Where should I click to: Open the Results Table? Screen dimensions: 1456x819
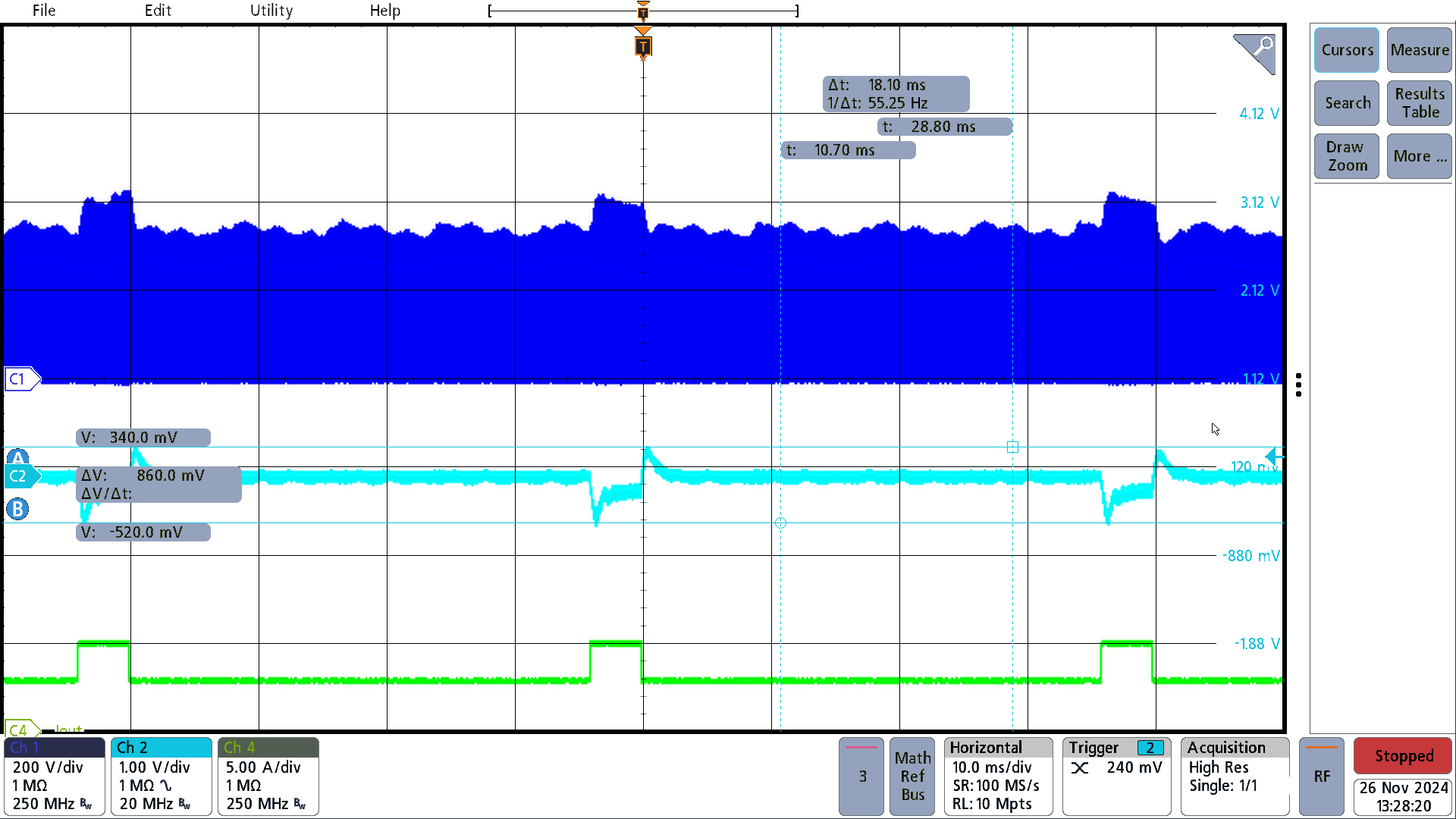coord(1420,103)
